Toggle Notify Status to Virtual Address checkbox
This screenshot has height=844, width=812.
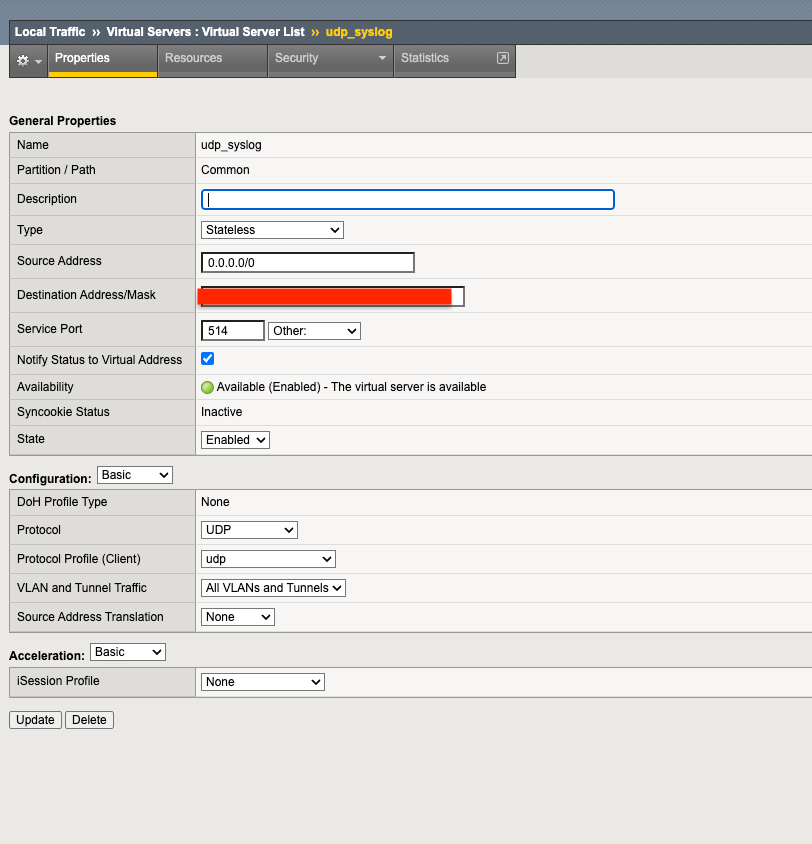point(208,359)
